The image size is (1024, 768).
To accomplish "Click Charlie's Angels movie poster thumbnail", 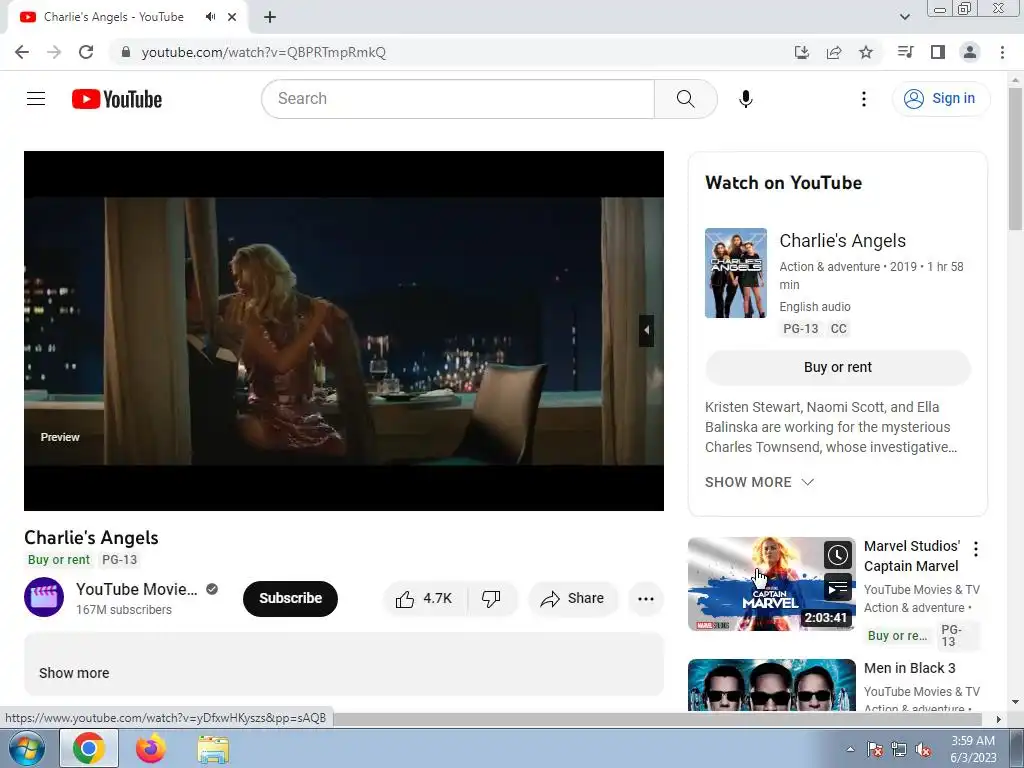I will point(735,273).
